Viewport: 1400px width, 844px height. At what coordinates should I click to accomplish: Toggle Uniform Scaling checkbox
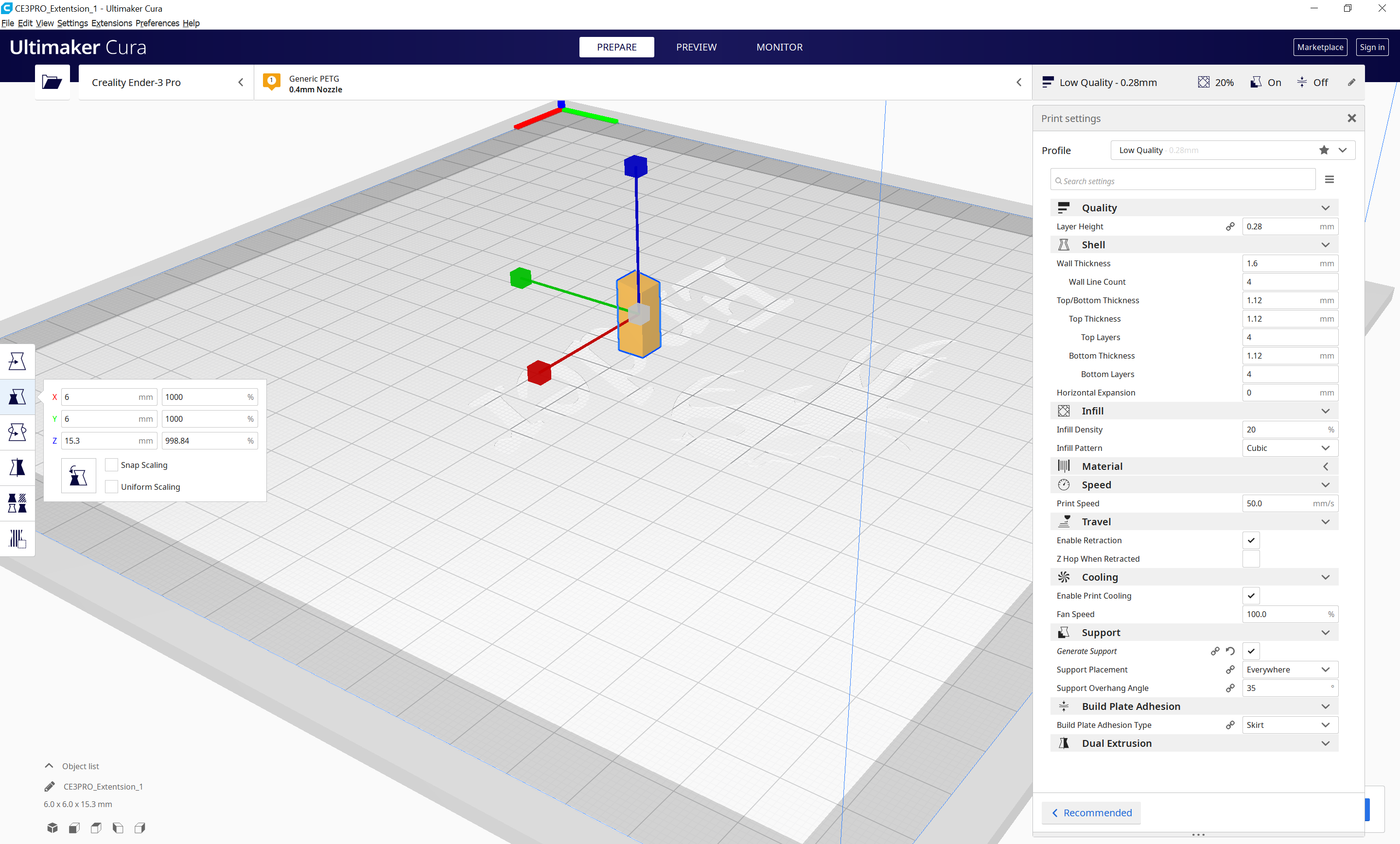(110, 487)
